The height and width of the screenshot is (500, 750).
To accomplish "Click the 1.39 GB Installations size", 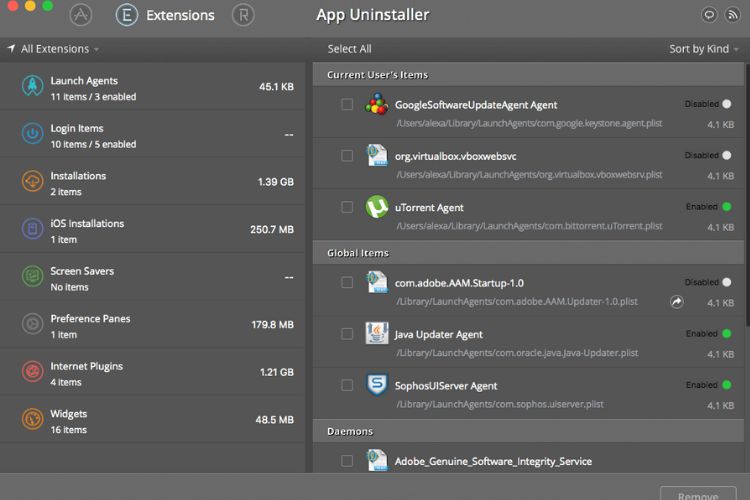I will click(x=276, y=182).
